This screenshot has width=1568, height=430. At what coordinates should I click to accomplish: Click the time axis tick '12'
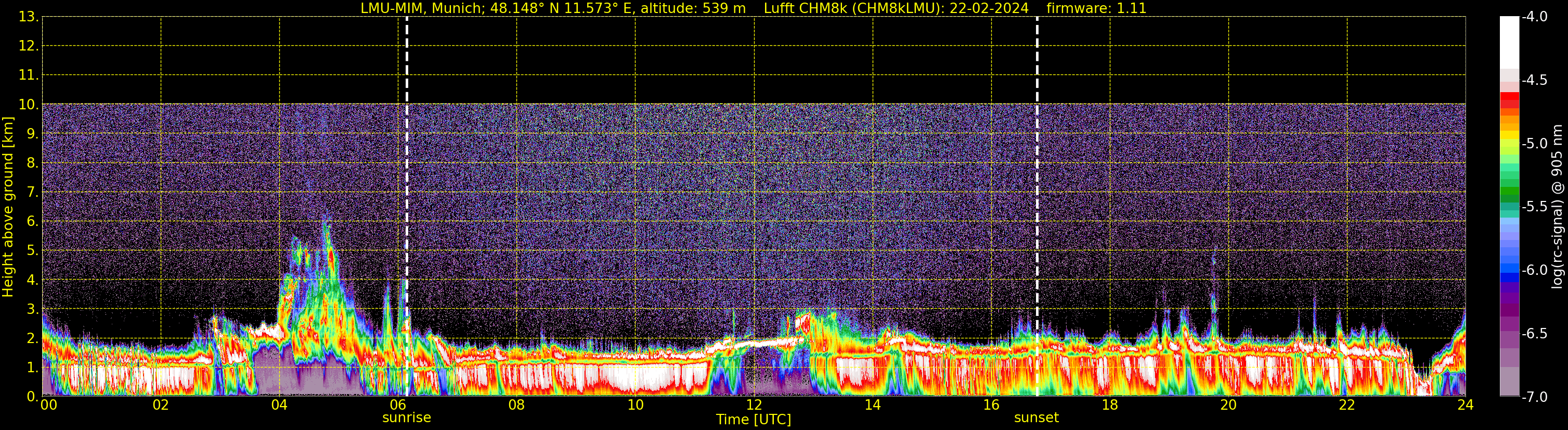754,405
